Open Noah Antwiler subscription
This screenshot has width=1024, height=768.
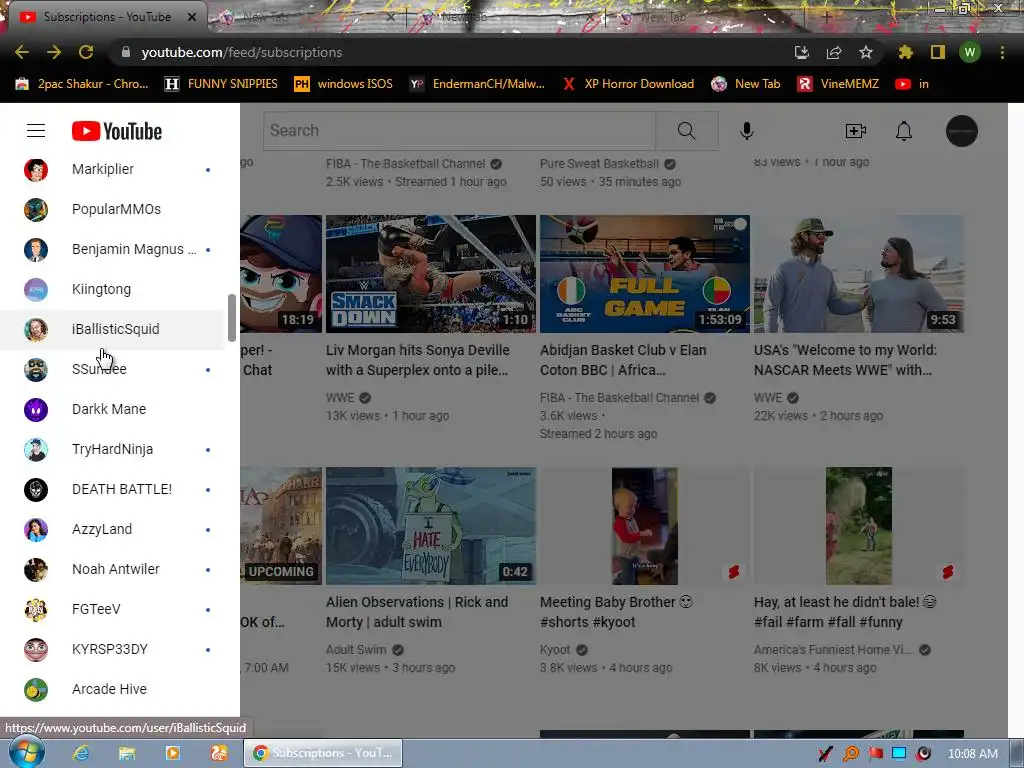[112, 569]
